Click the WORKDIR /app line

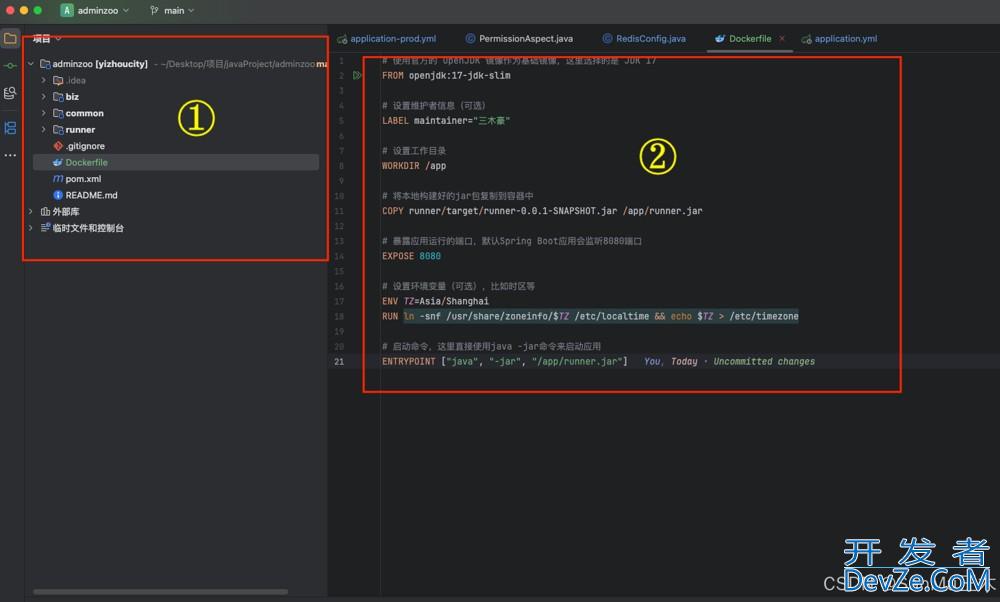[414, 166]
